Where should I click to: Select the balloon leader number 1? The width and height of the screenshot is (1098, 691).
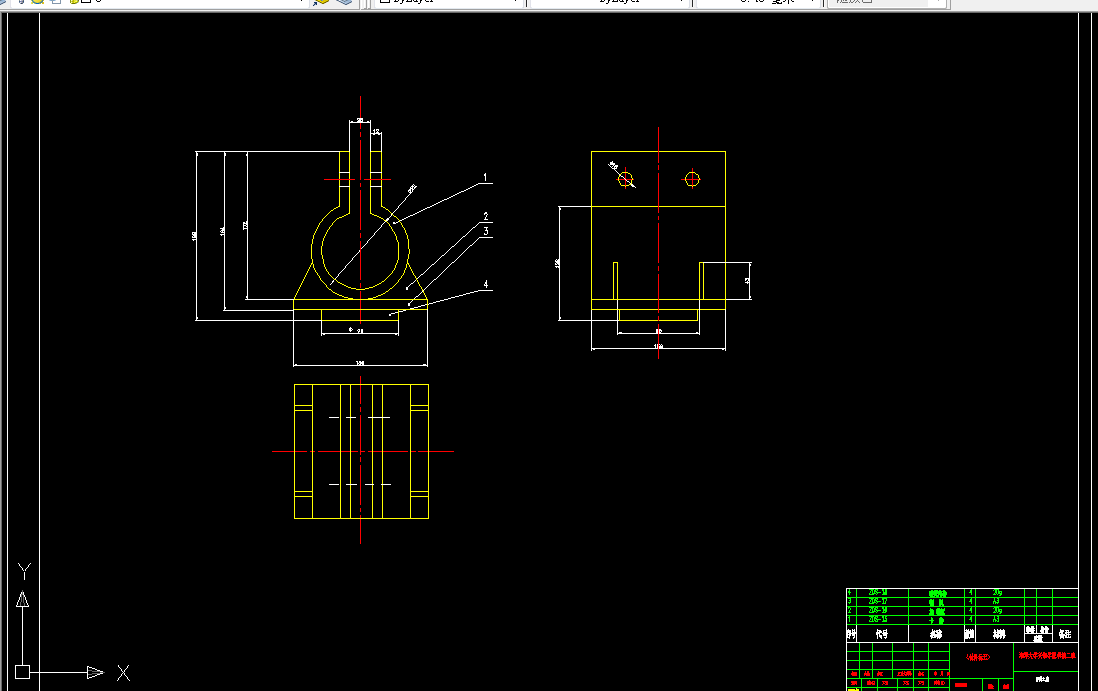tap(485, 178)
